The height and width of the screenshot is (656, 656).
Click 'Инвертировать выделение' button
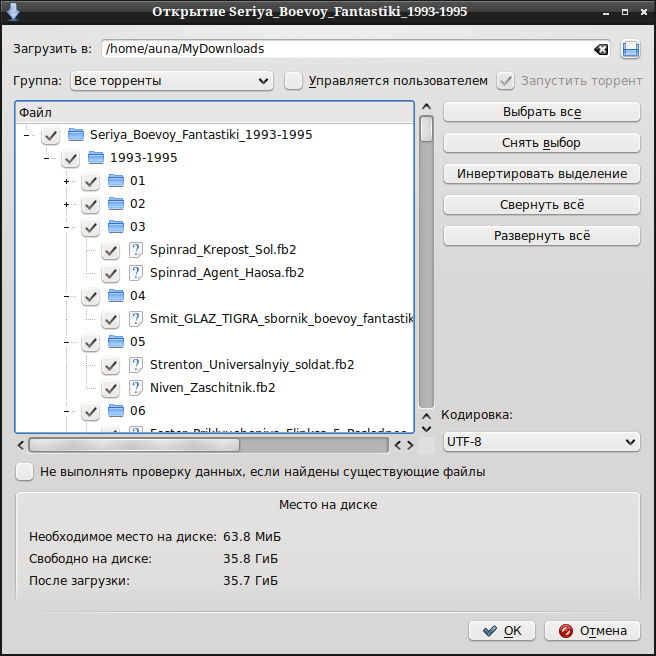541,174
